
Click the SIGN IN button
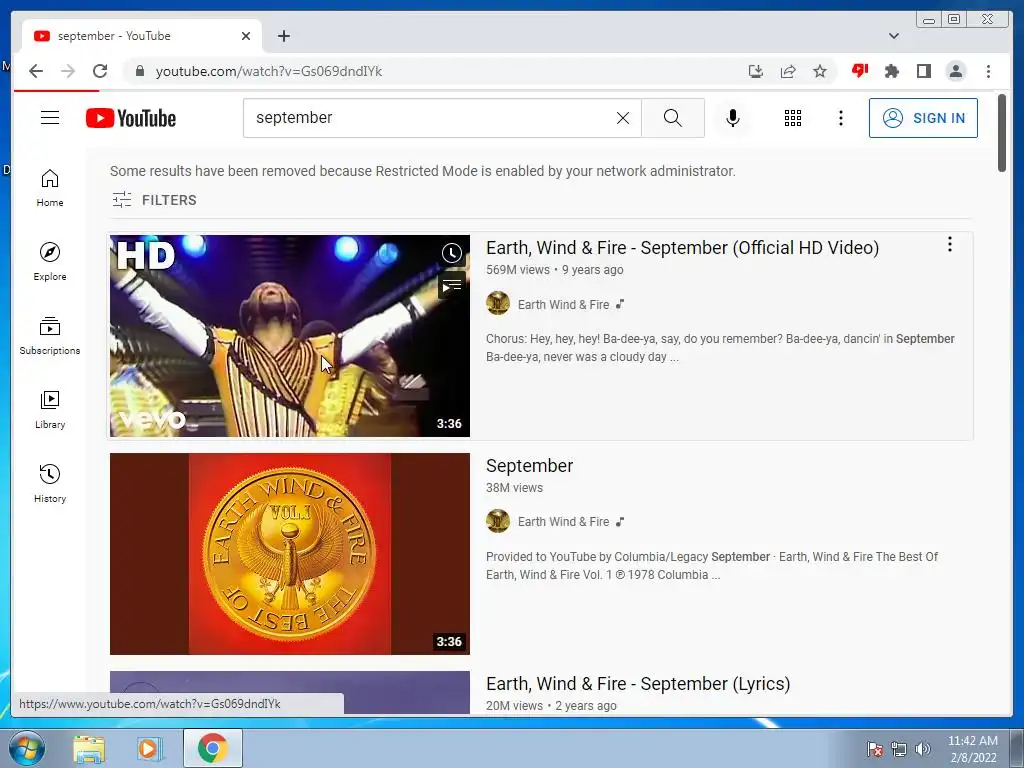tap(923, 118)
